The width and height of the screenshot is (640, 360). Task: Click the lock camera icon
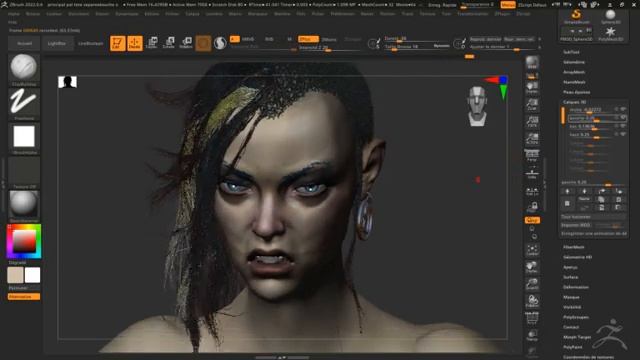(532, 207)
